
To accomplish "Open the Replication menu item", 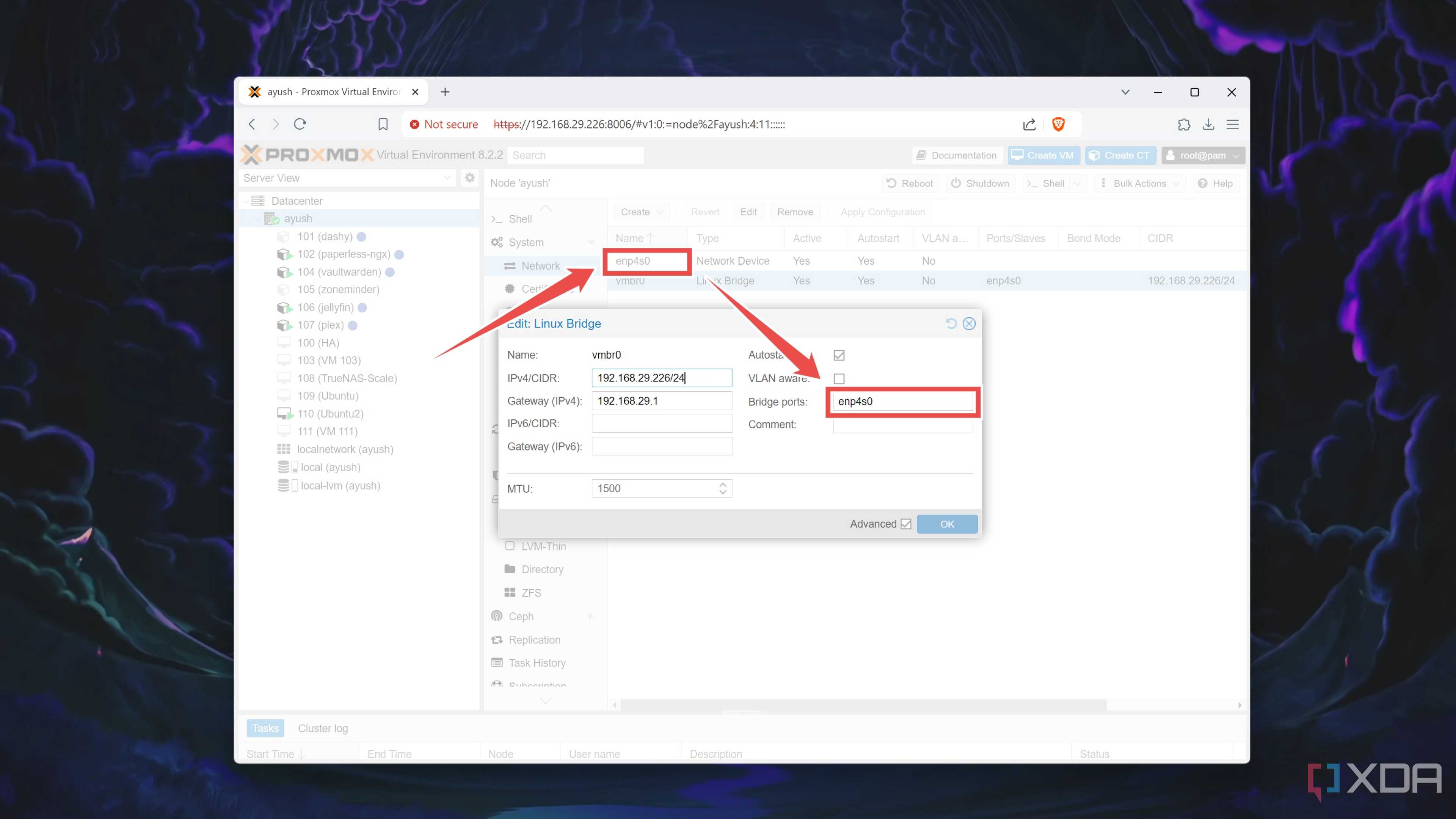I will pyautogui.click(x=526, y=640).
